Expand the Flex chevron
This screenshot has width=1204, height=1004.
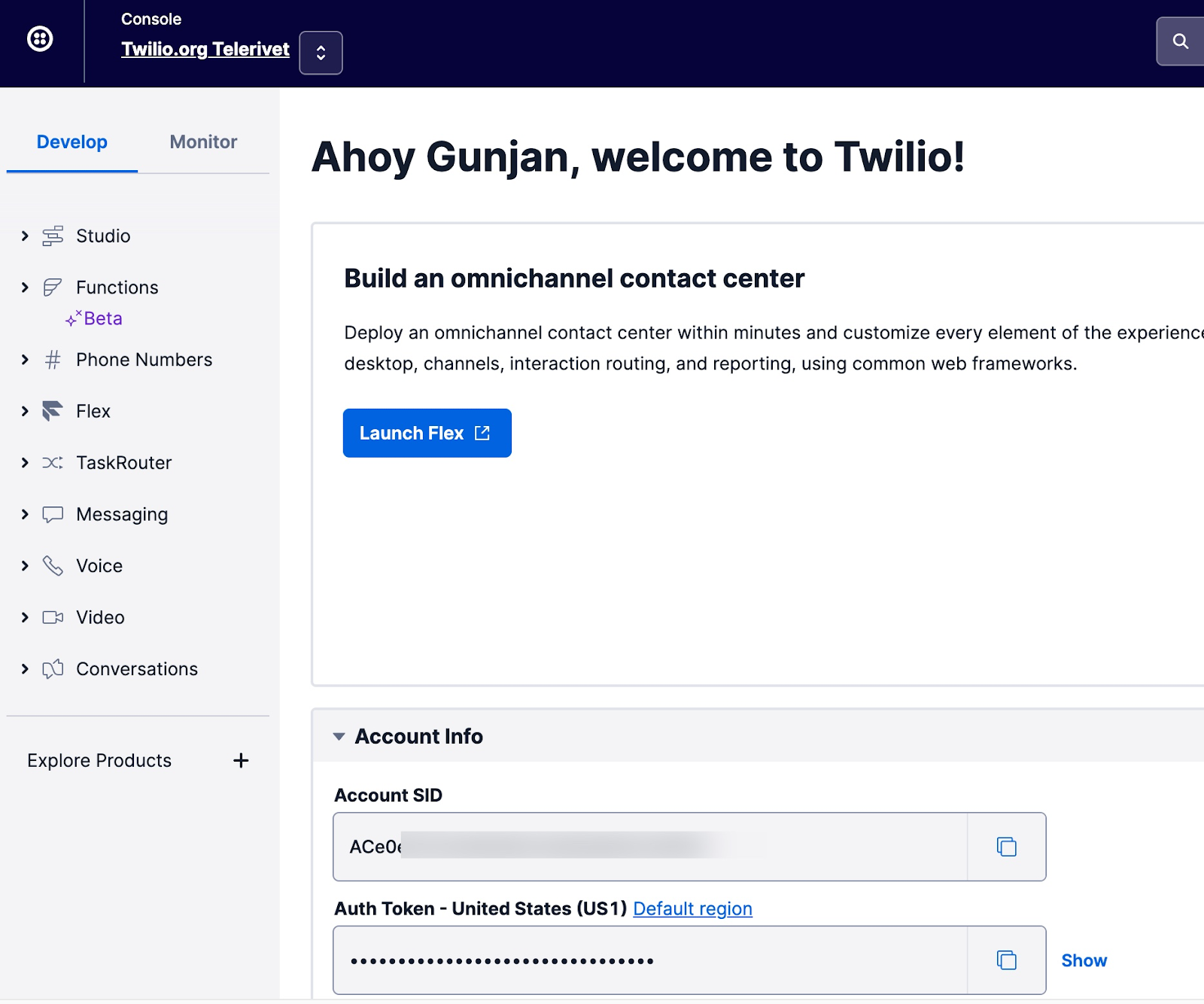(x=25, y=411)
